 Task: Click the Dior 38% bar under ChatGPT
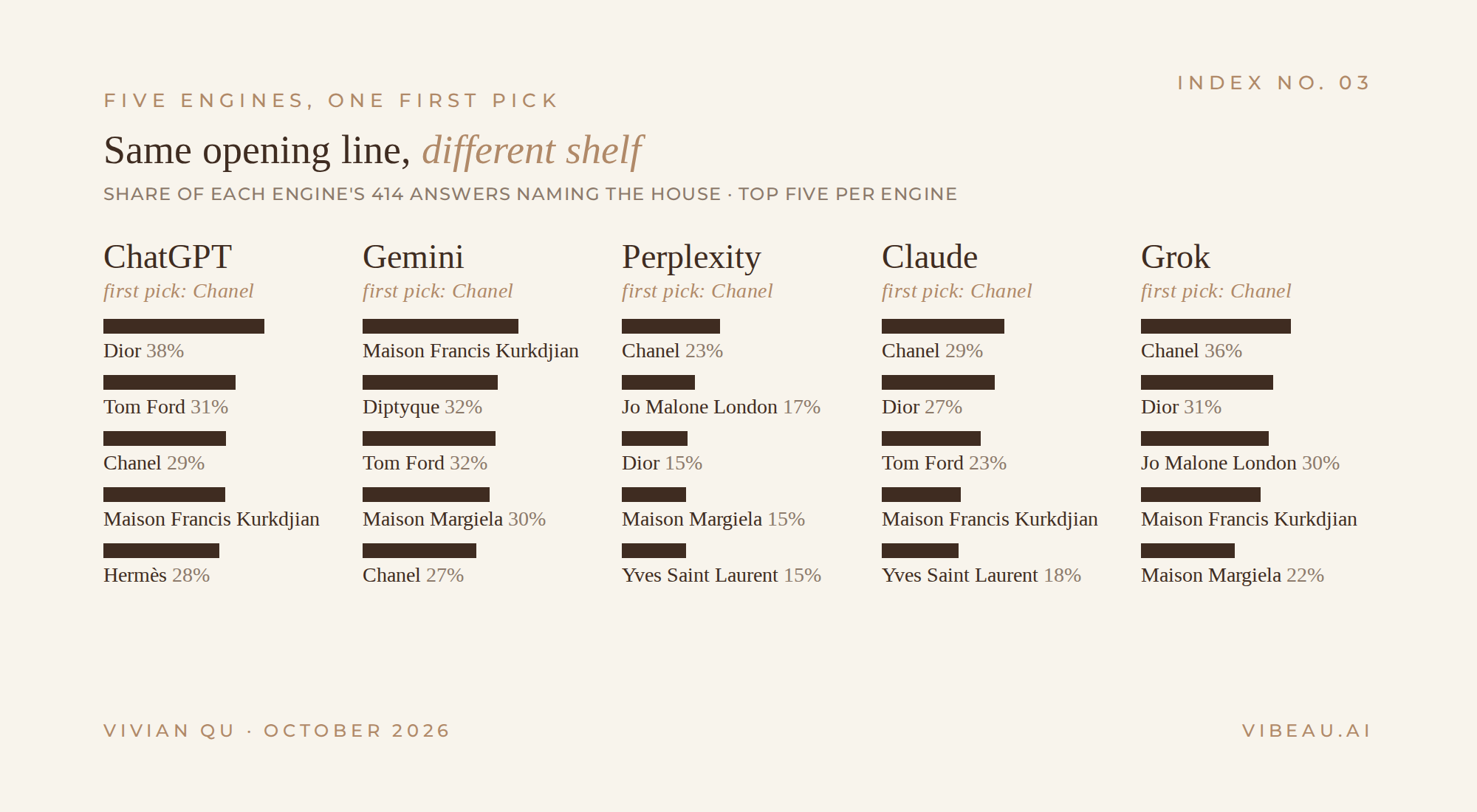(x=184, y=326)
